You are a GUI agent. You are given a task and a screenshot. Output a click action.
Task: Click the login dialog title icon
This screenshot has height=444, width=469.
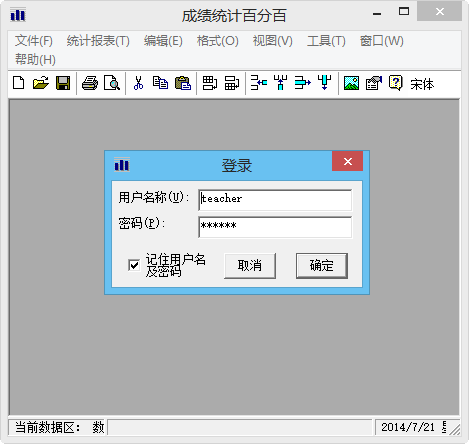[122, 164]
